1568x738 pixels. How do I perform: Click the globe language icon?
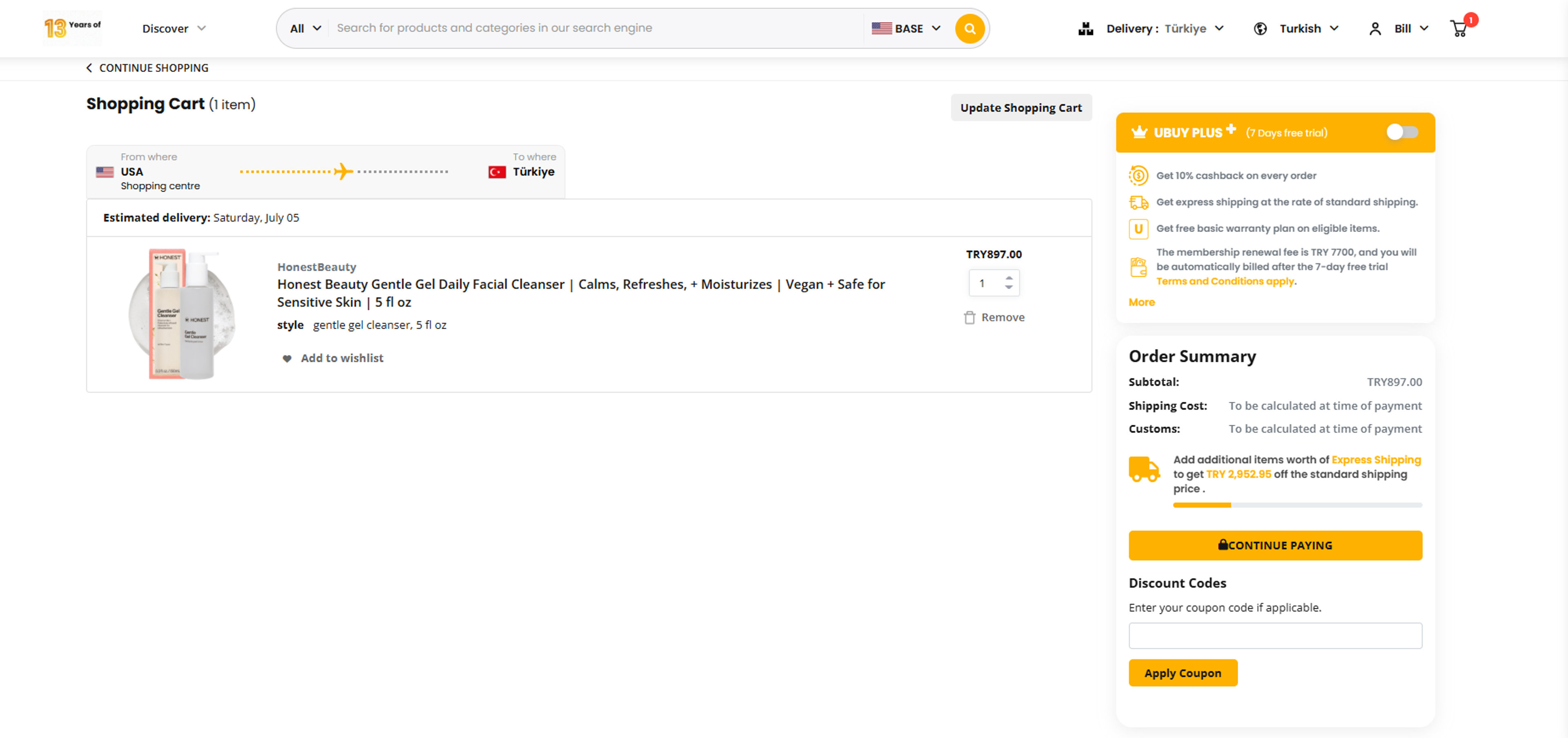(1260, 29)
